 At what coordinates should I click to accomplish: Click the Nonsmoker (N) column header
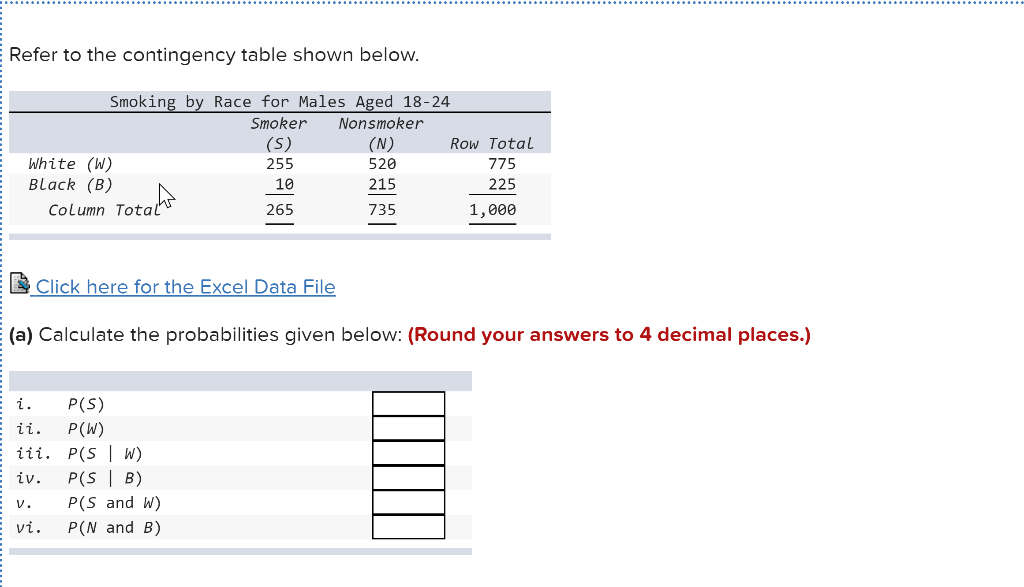tap(381, 133)
